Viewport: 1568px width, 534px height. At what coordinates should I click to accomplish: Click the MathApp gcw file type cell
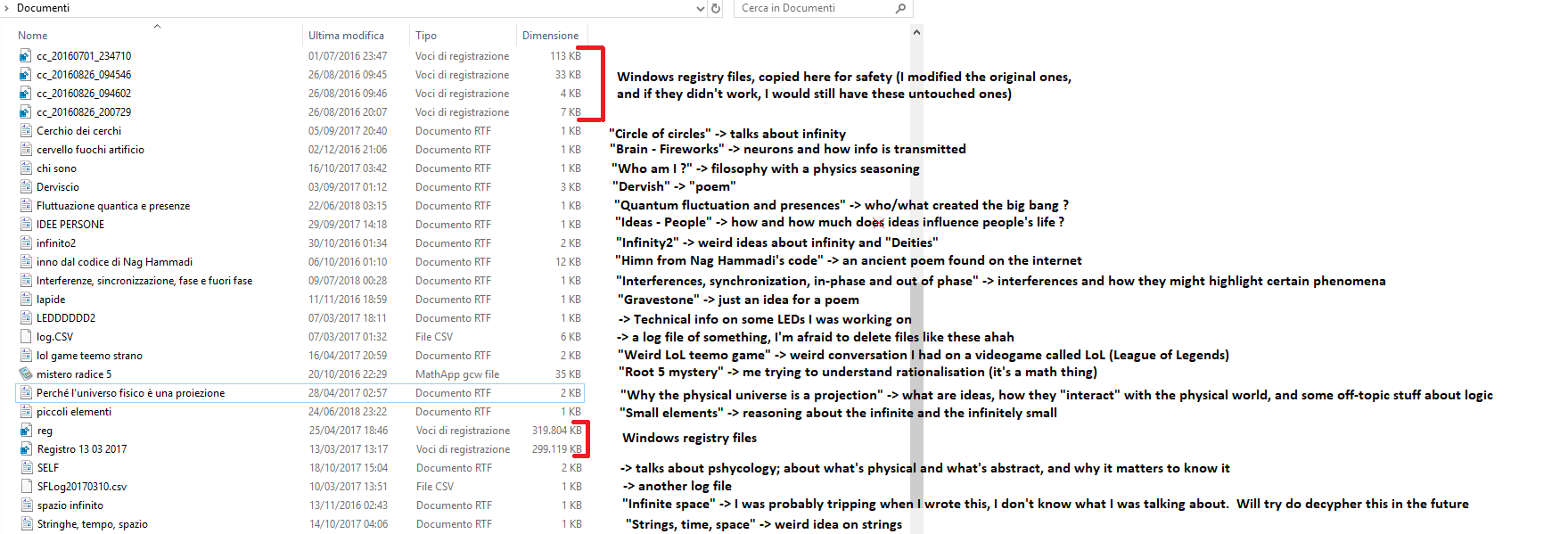point(457,374)
